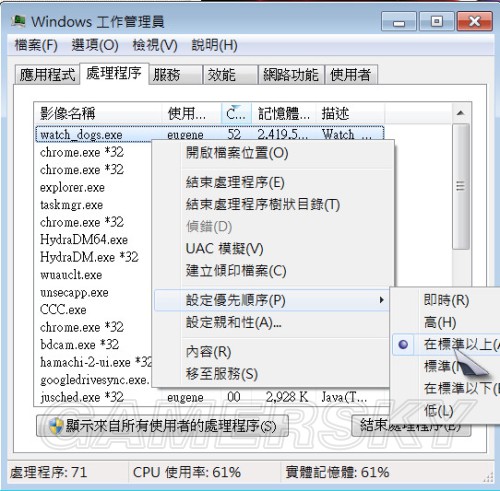
Task: Select the explorer.exe process
Action: click(x=72, y=187)
